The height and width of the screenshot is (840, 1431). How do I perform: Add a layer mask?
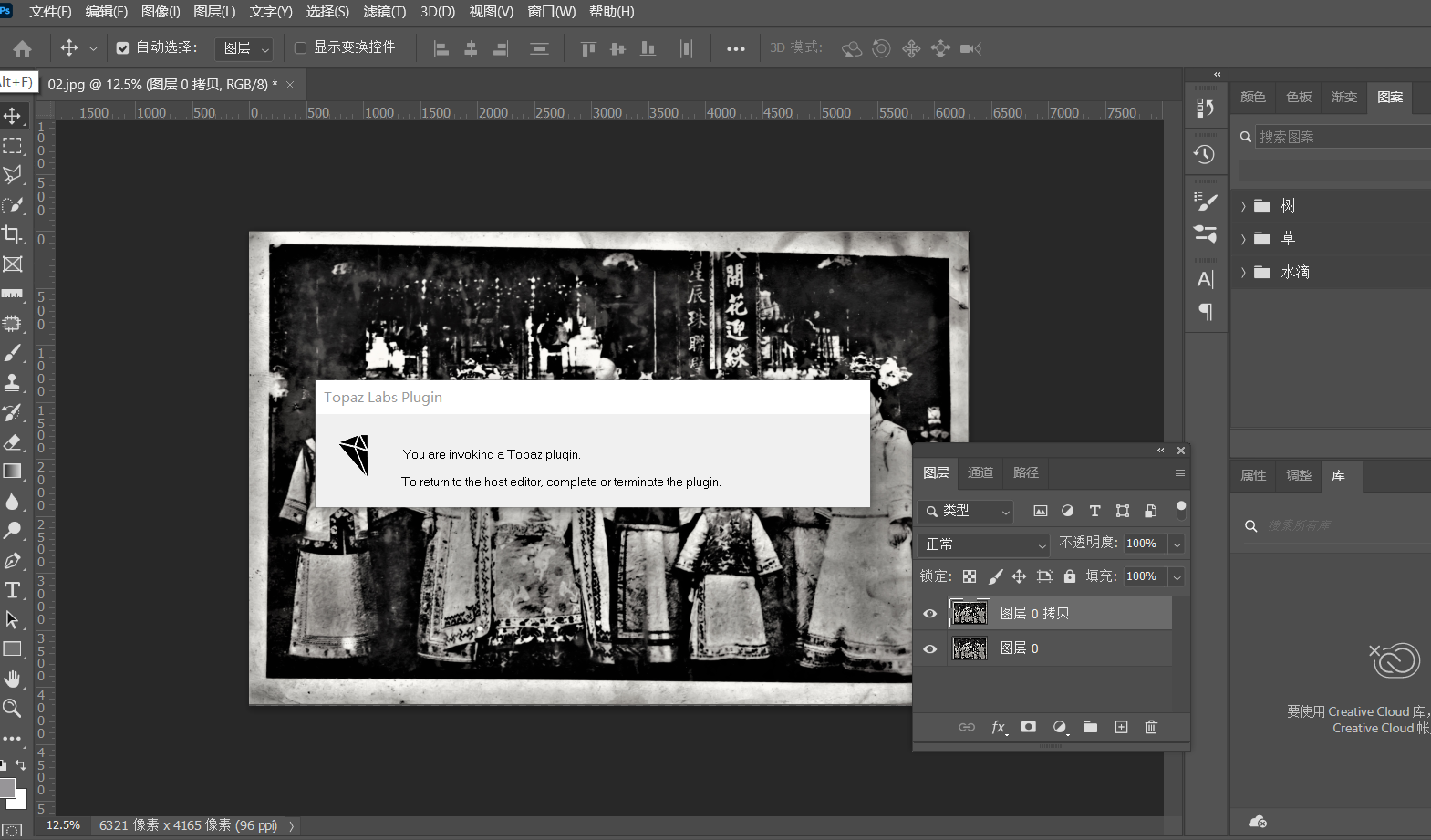pos(1029,727)
